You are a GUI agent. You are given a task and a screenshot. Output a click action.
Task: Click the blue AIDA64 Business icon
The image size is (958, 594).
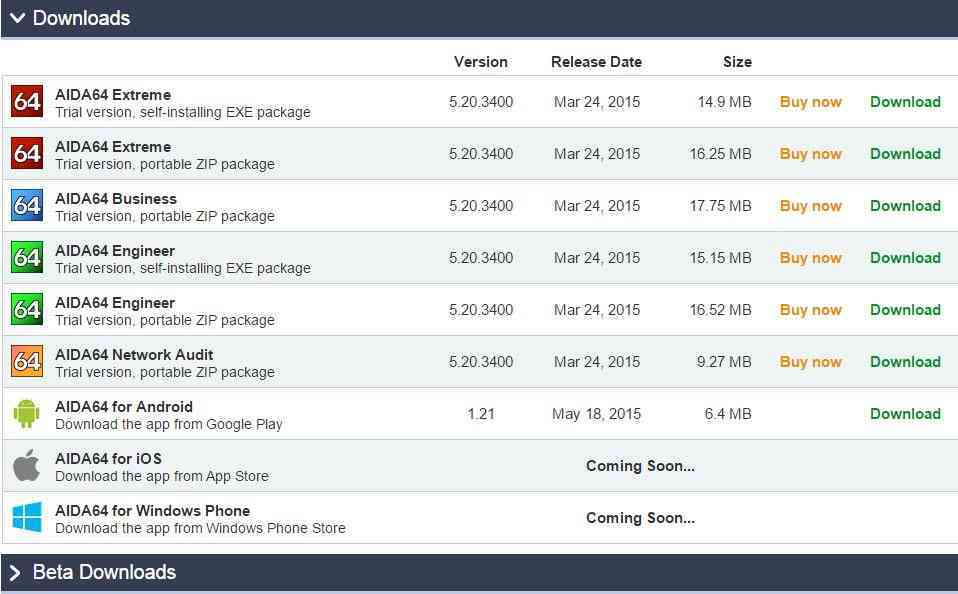[27, 206]
